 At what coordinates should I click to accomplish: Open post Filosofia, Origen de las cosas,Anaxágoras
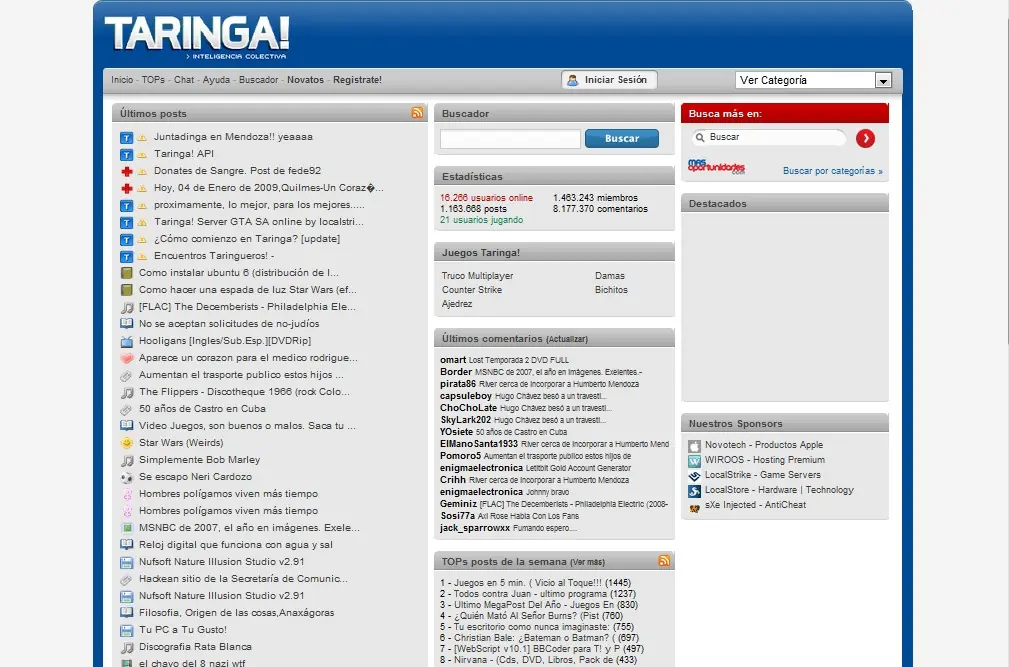(x=236, y=613)
